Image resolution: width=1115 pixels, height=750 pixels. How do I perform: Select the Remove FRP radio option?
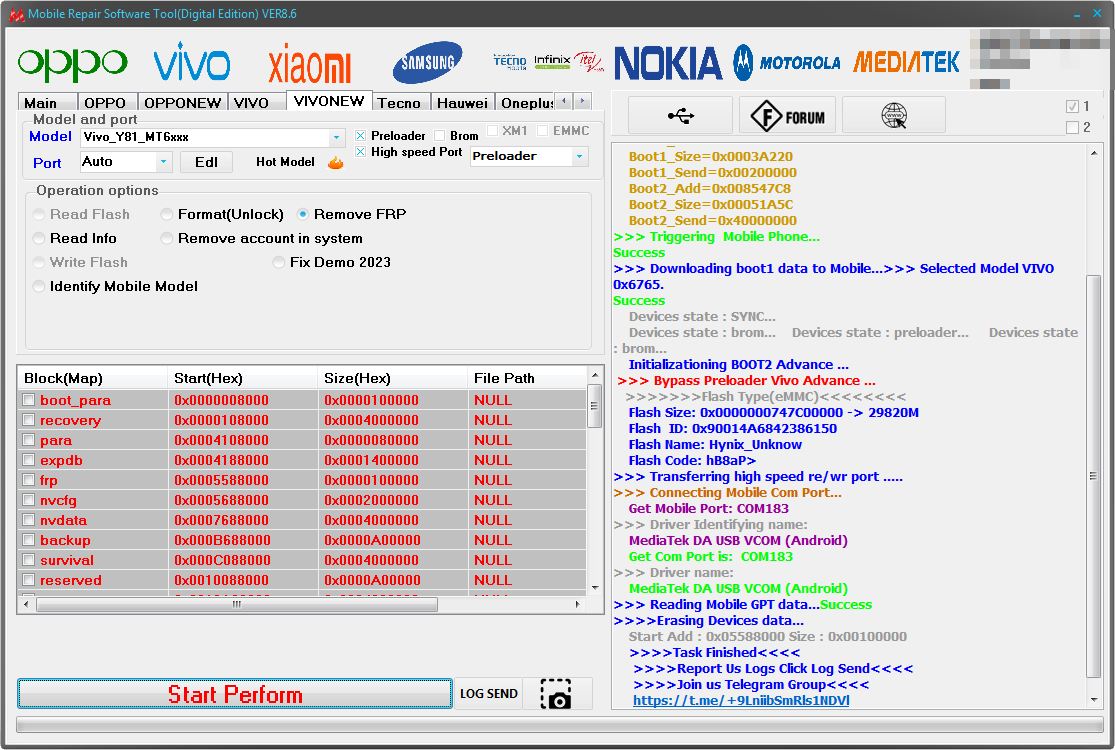(302, 215)
